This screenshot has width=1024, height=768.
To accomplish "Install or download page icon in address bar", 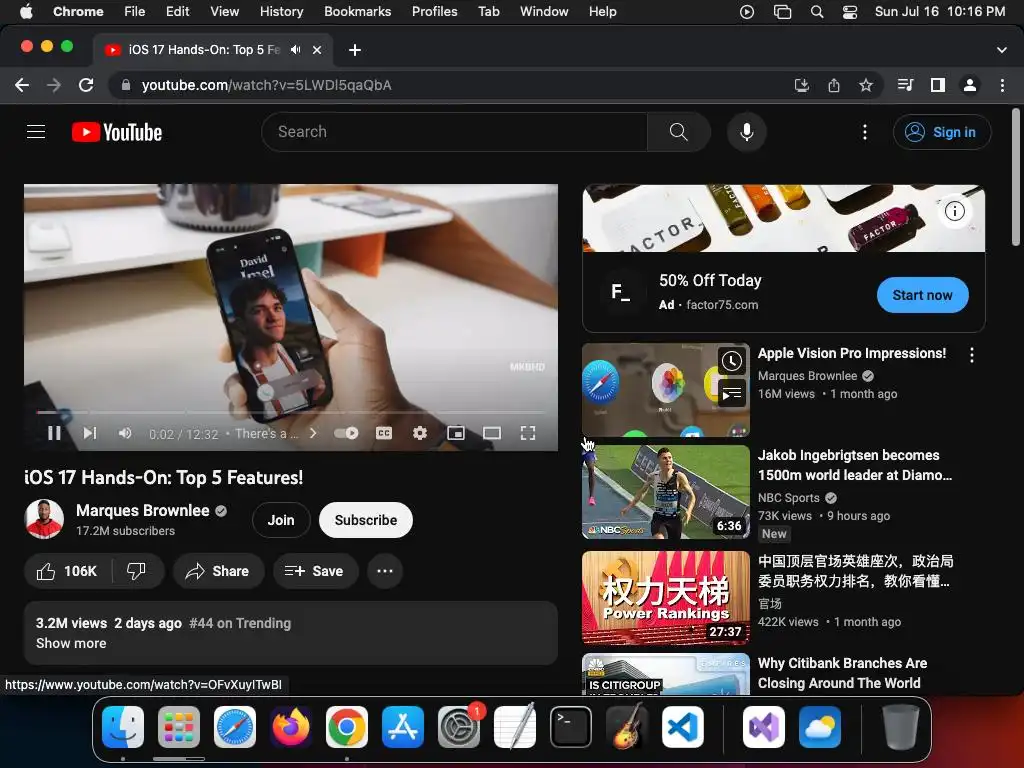I will pyautogui.click(x=801, y=85).
